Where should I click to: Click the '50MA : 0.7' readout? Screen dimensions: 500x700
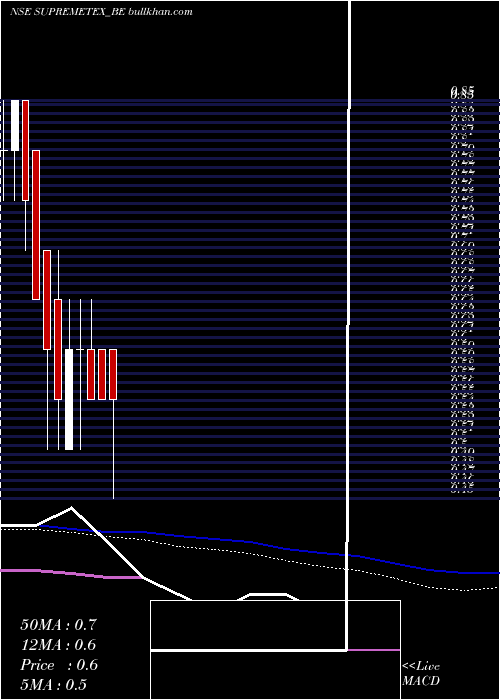tap(58, 625)
